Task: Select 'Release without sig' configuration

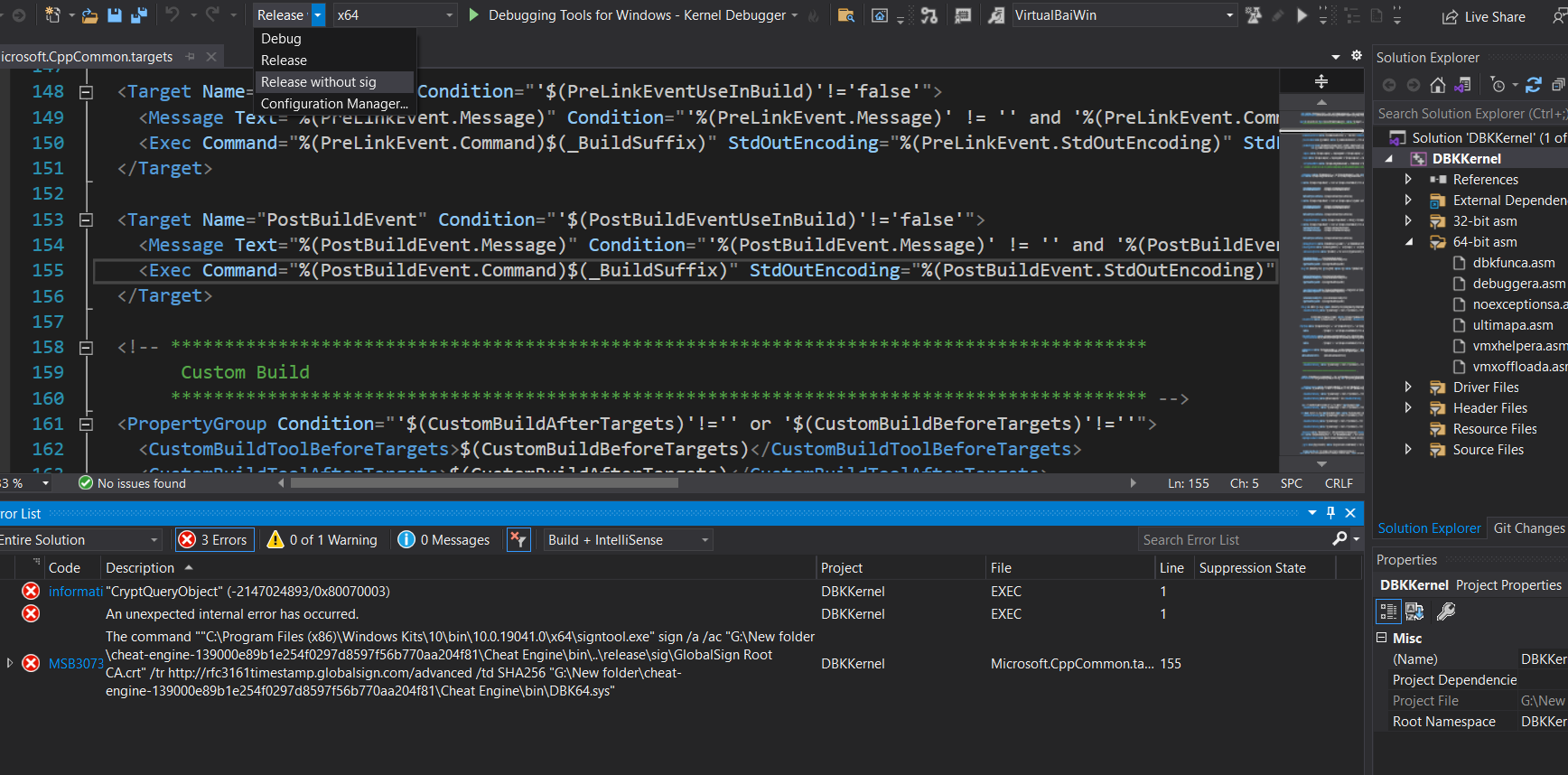Action: click(318, 82)
